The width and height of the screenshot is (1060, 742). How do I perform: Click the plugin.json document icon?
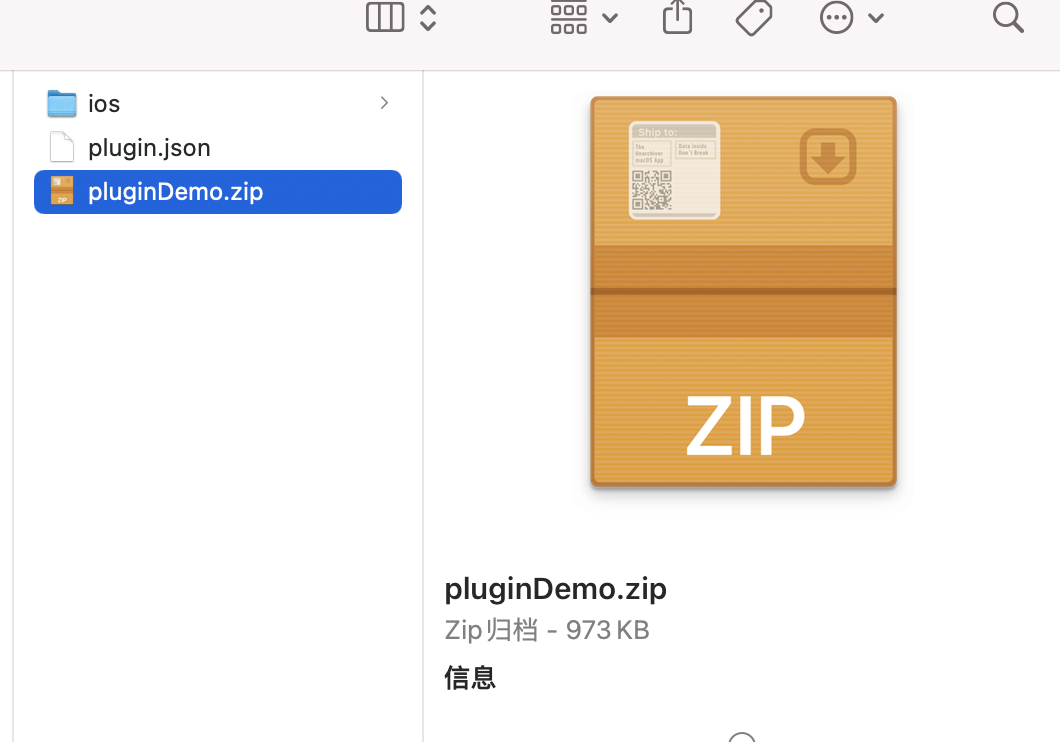62,147
